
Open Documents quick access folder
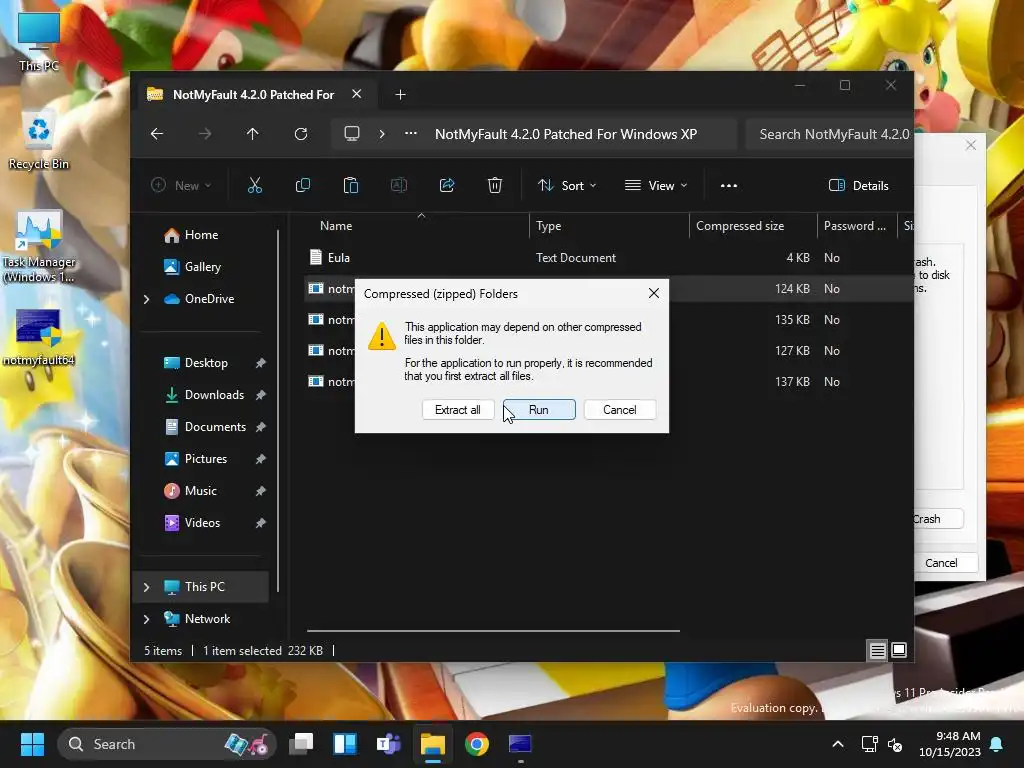(x=215, y=426)
